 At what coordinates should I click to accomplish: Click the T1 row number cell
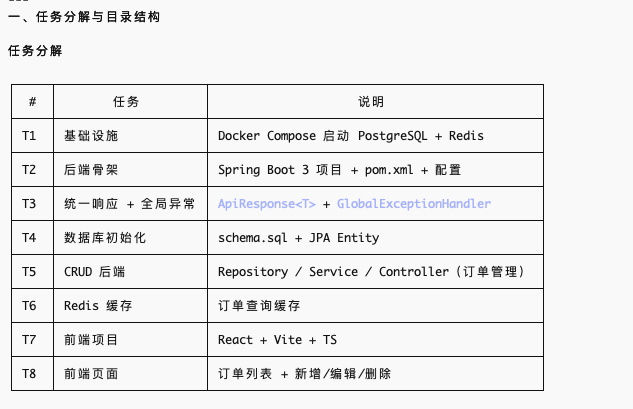click(x=32, y=136)
